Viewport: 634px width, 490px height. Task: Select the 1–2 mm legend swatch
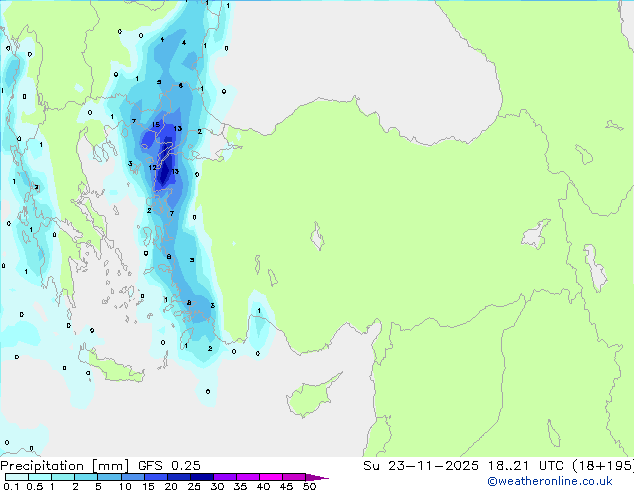click(x=63, y=477)
